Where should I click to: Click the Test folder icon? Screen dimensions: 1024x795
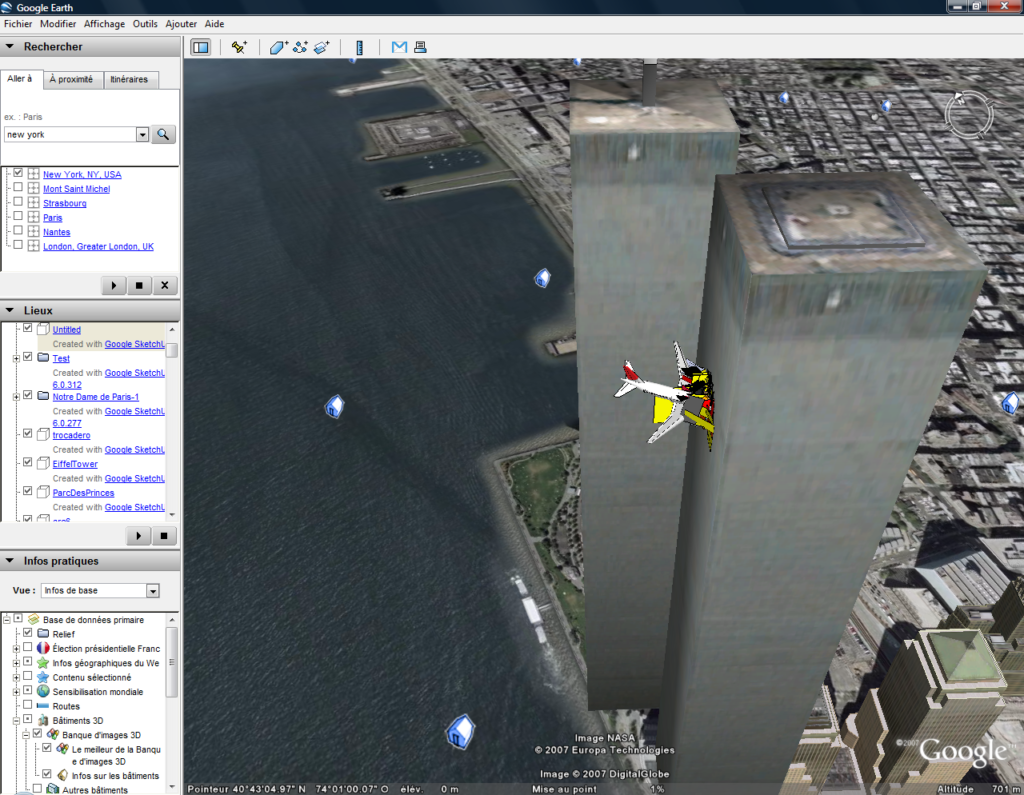click(43, 357)
